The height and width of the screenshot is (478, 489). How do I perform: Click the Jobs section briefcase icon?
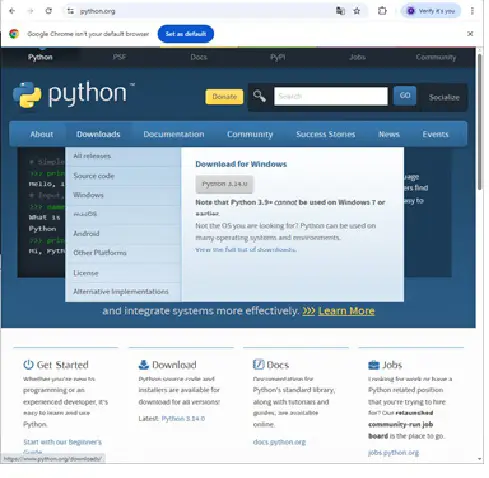(x=374, y=365)
